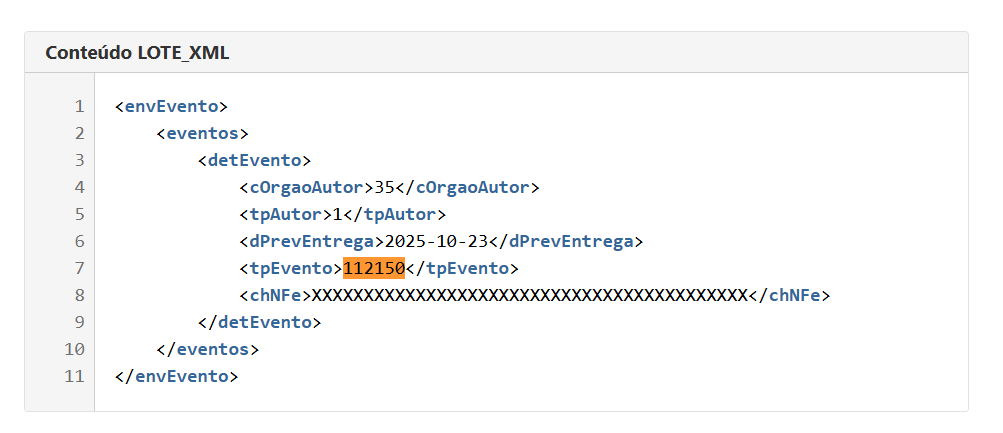
Task: Click the date value 2025-10-23
Action: (437, 241)
